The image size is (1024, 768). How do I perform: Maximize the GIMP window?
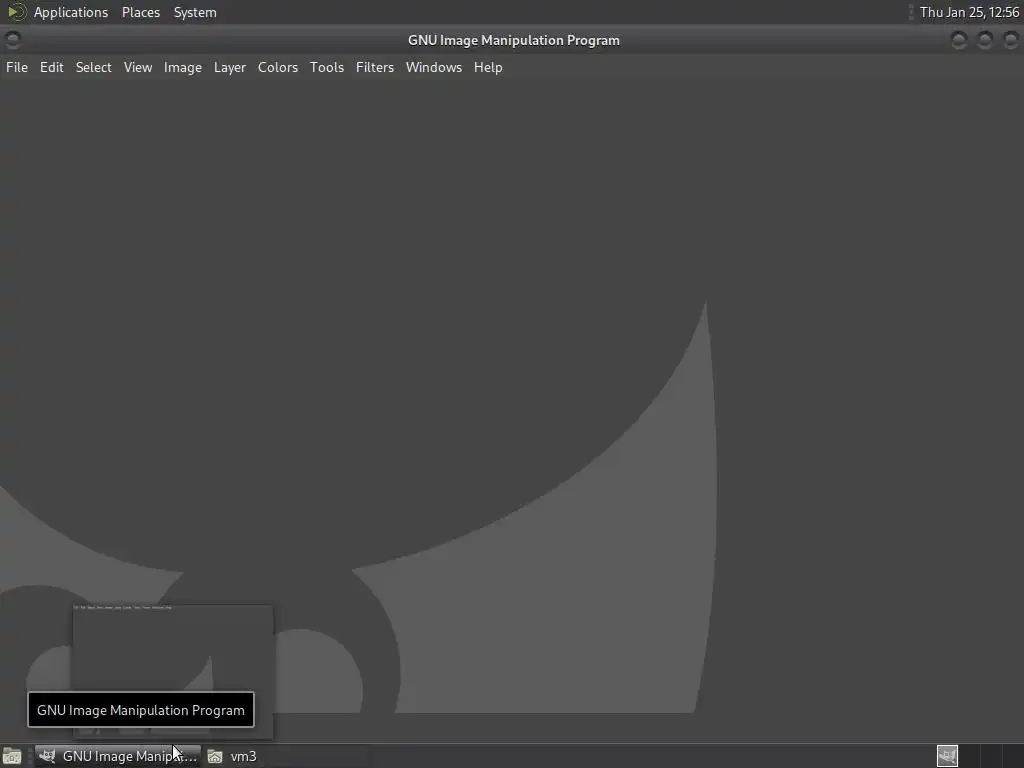985,40
